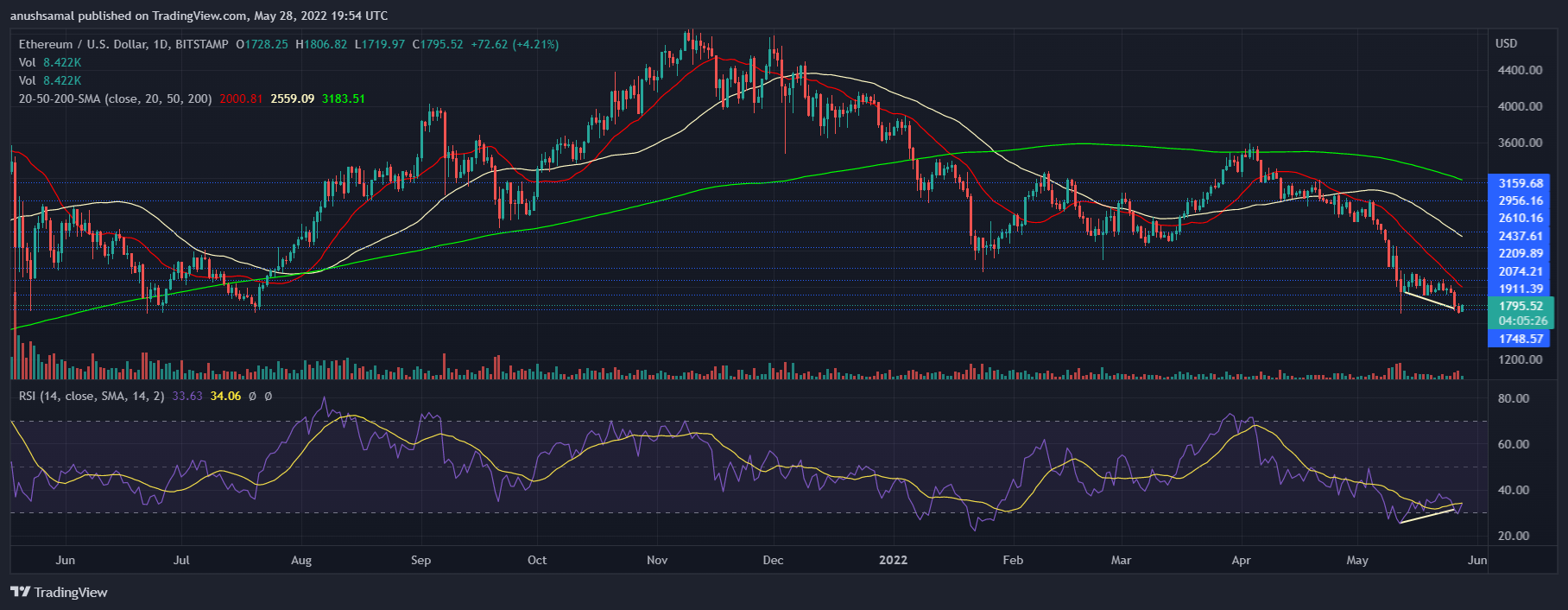Click the 50 SMA value 2559.09
Image resolution: width=1568 pixels, height=610 pixels.
point(293,98)
